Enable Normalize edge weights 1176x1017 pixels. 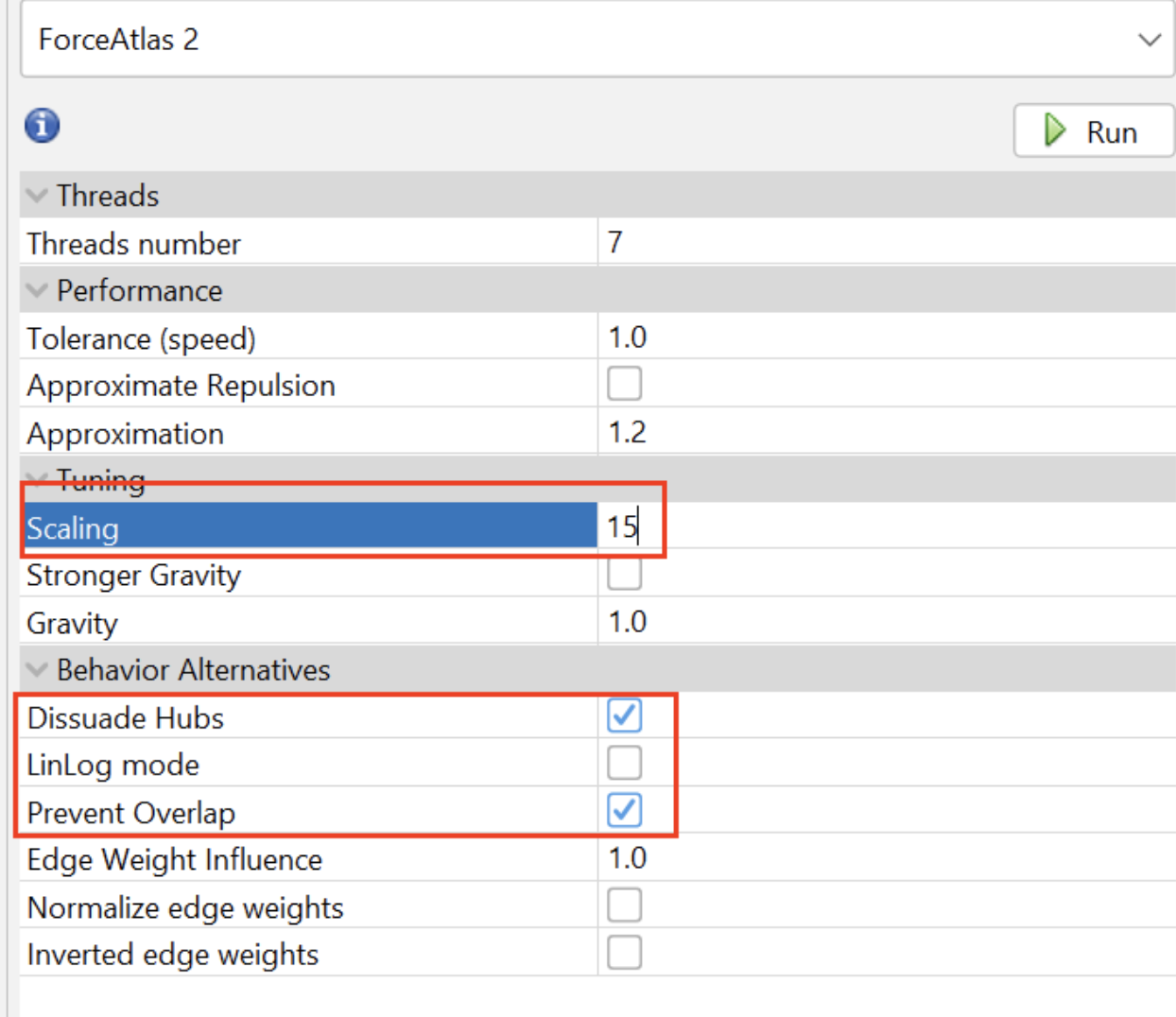pos(625,905)
